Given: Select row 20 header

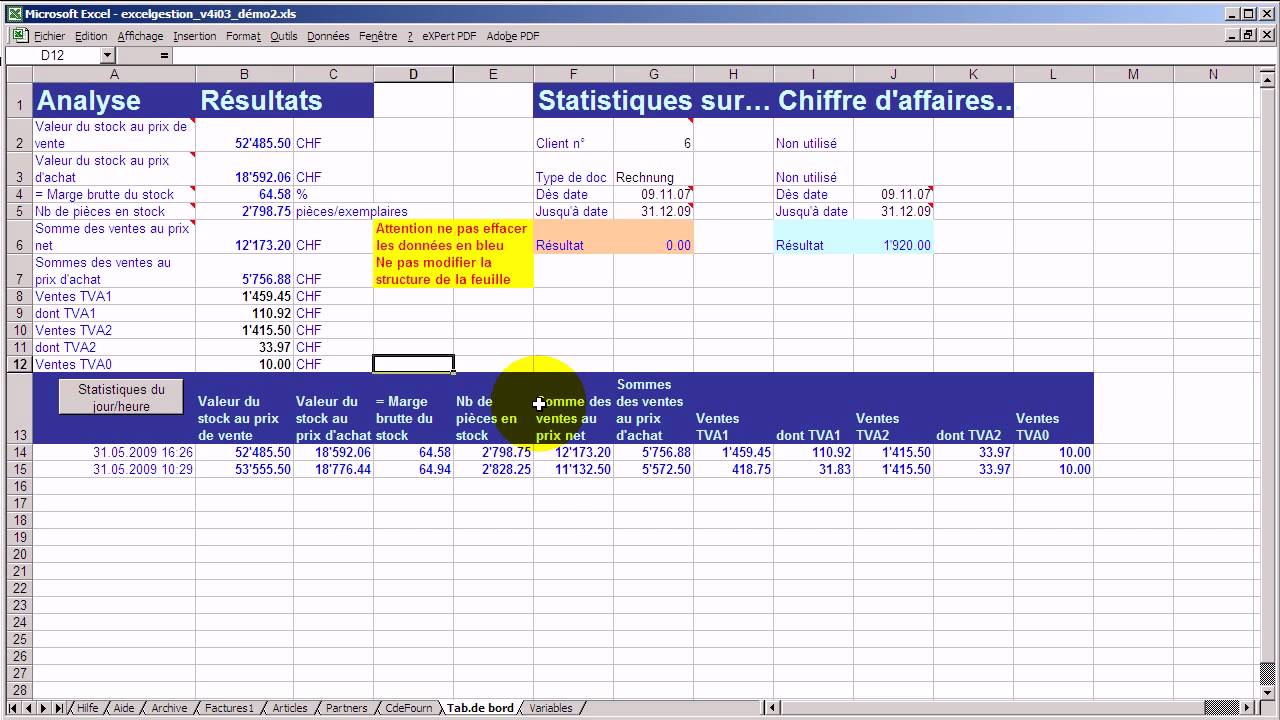Looking at the screenshot, I should pyautogui.click(x=19, y=554).
